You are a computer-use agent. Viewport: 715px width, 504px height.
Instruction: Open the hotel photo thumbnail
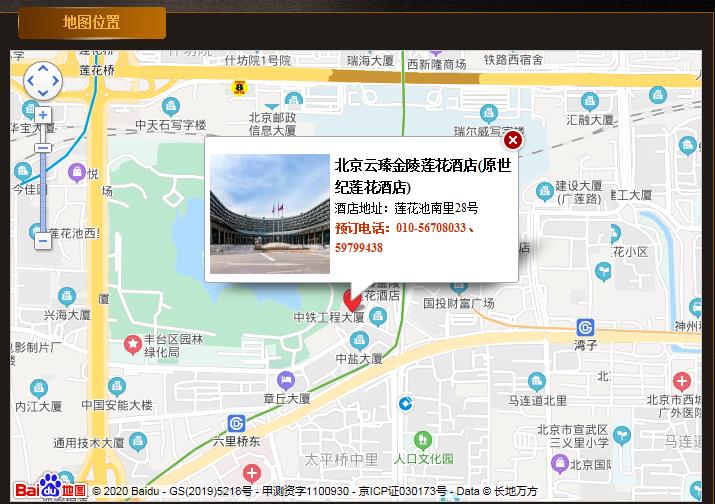coord(269,214)
